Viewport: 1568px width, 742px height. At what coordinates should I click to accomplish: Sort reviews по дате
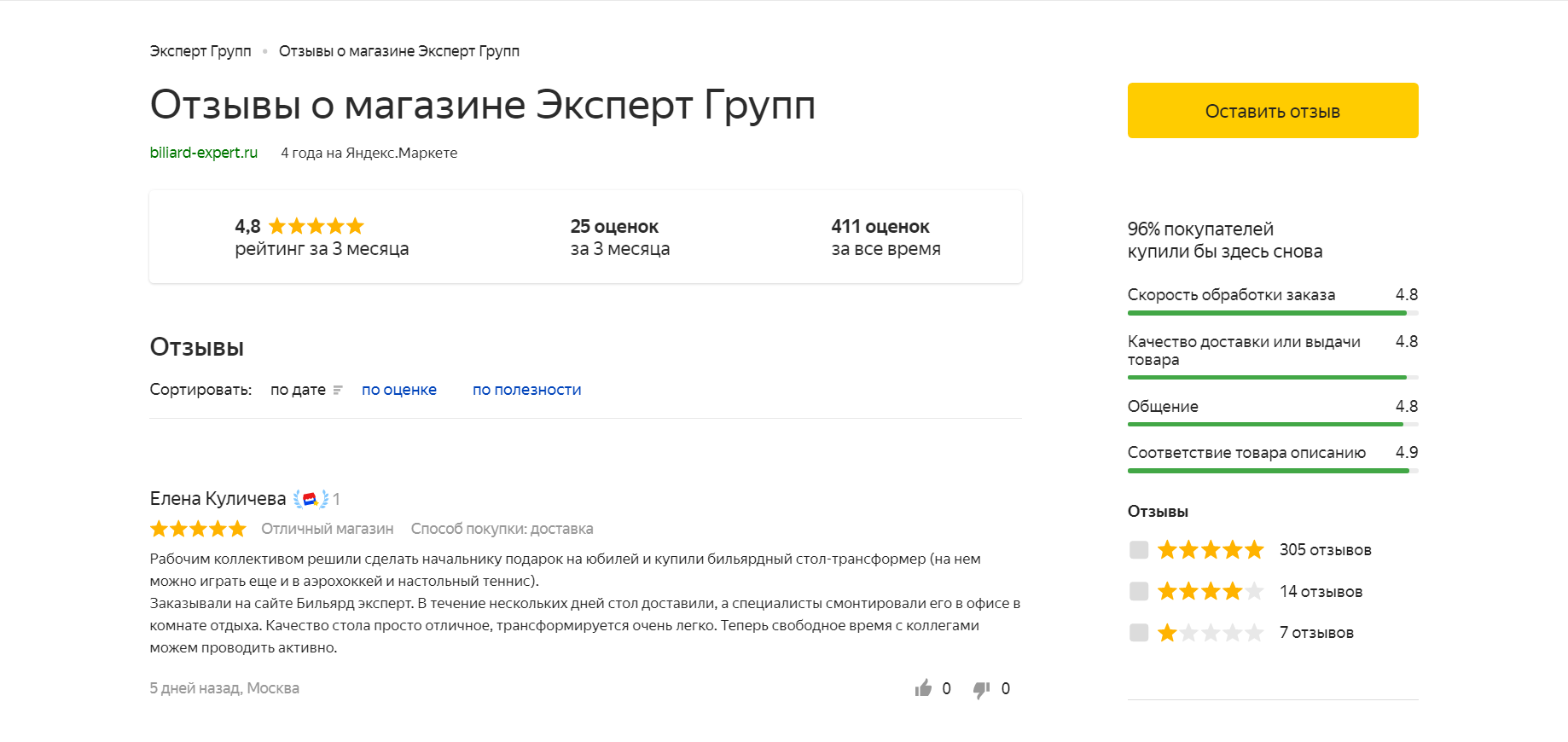(x=298, y=390)
